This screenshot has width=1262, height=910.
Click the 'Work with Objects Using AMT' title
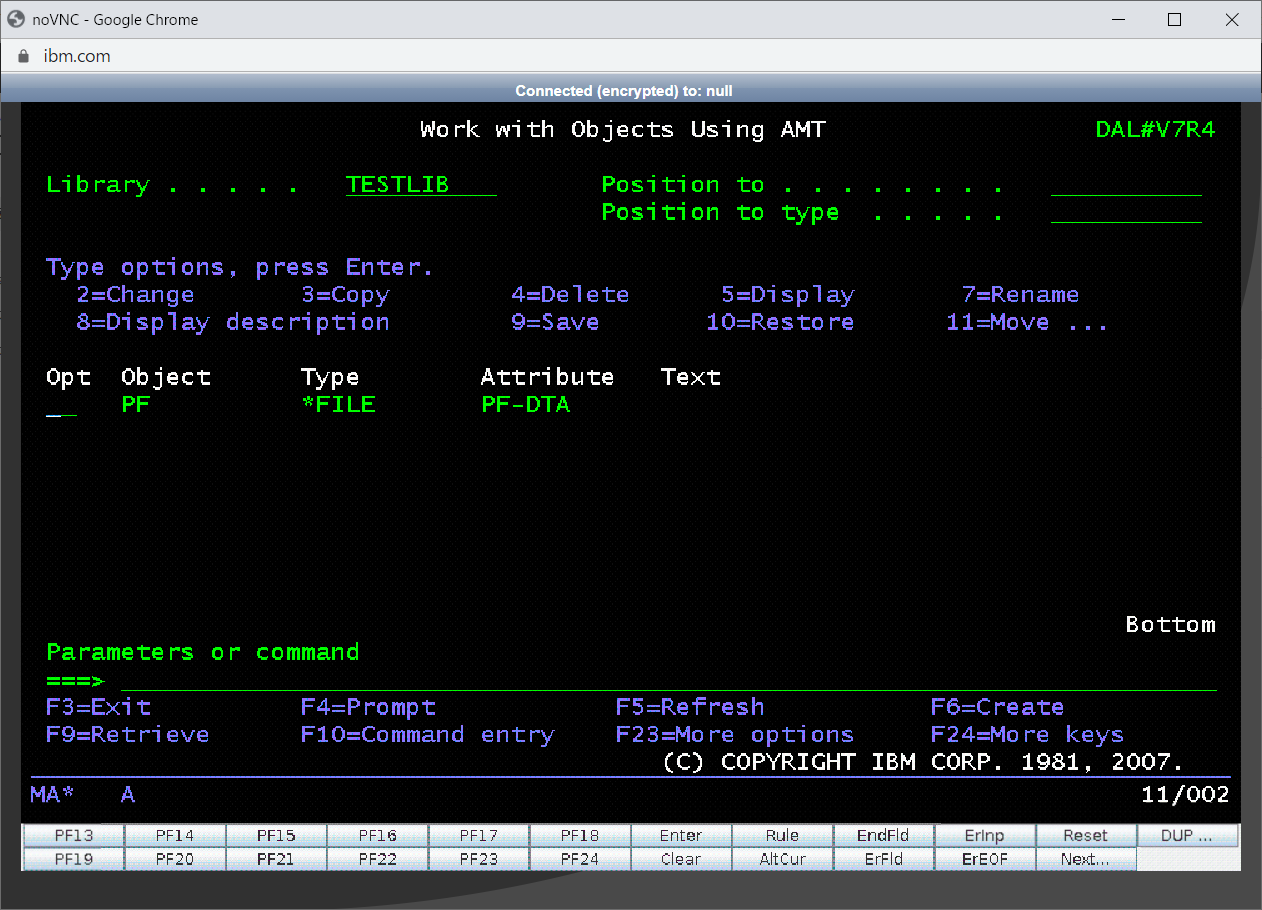coord(623,130)
